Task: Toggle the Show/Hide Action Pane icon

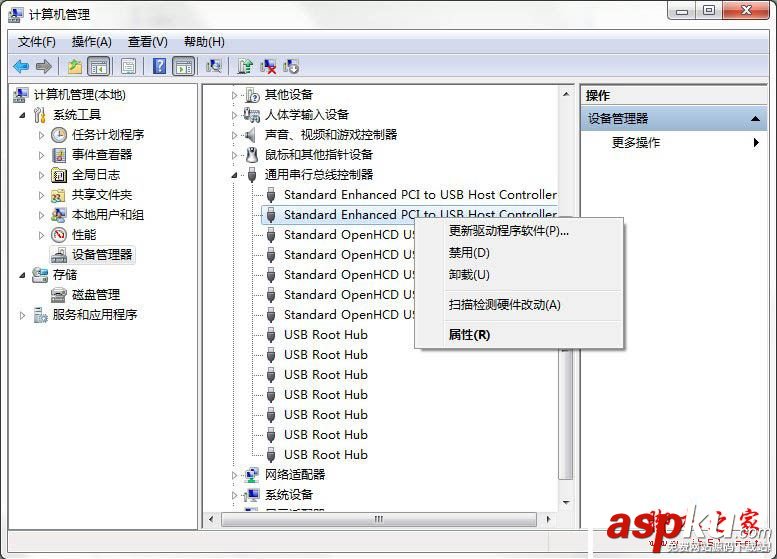Action: coord(184,66)
